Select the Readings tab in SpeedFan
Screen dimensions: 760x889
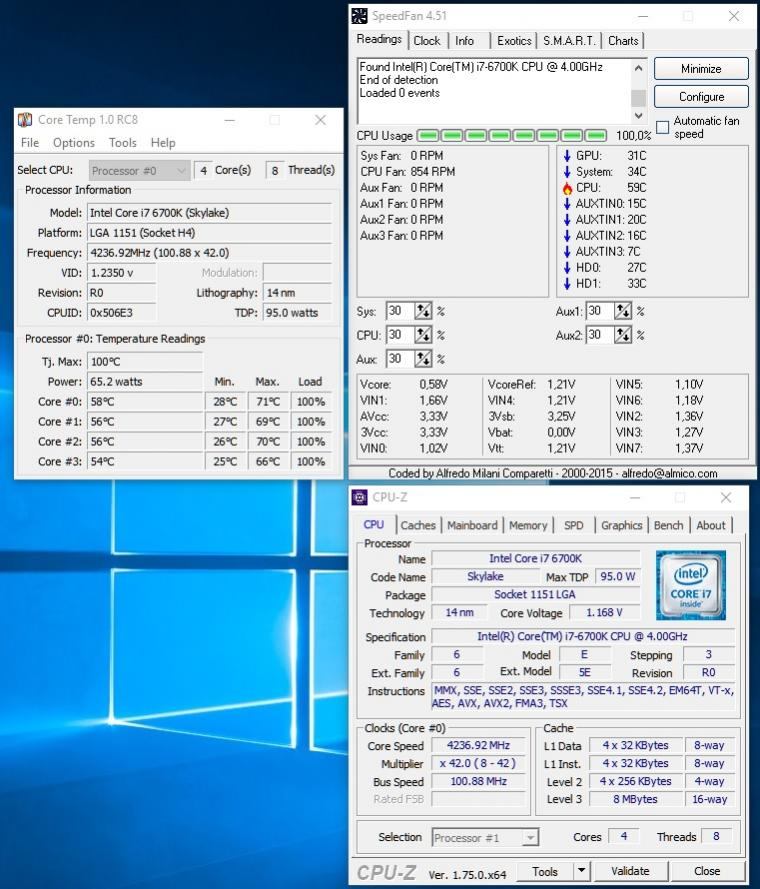click(379, 39)
